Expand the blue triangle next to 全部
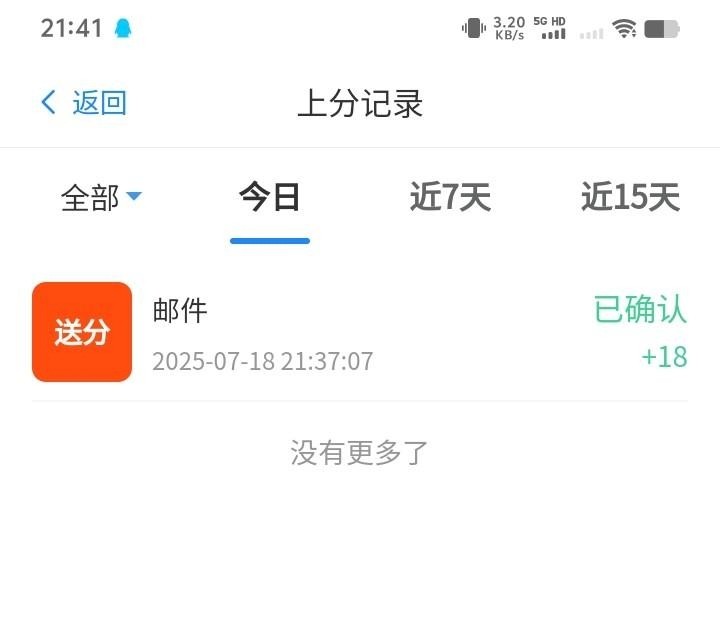Screen dimensions: 720x619 point(134,196)
